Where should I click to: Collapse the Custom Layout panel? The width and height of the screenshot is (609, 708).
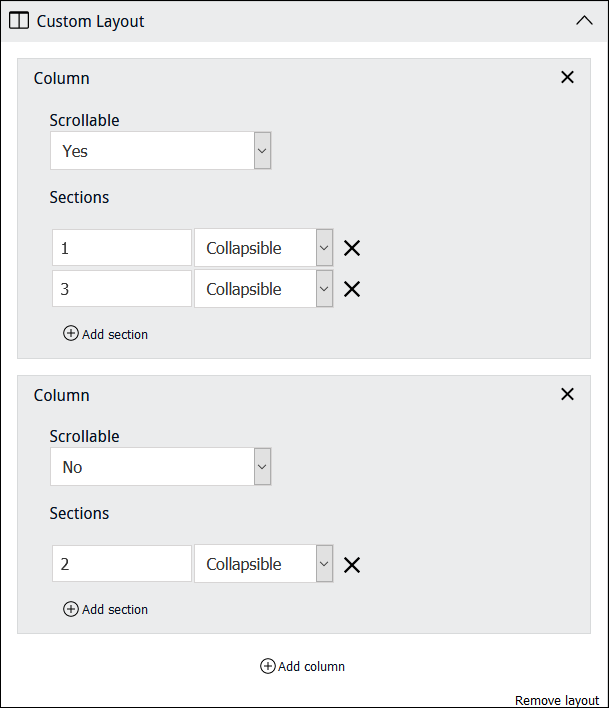(x=584, y=21)
